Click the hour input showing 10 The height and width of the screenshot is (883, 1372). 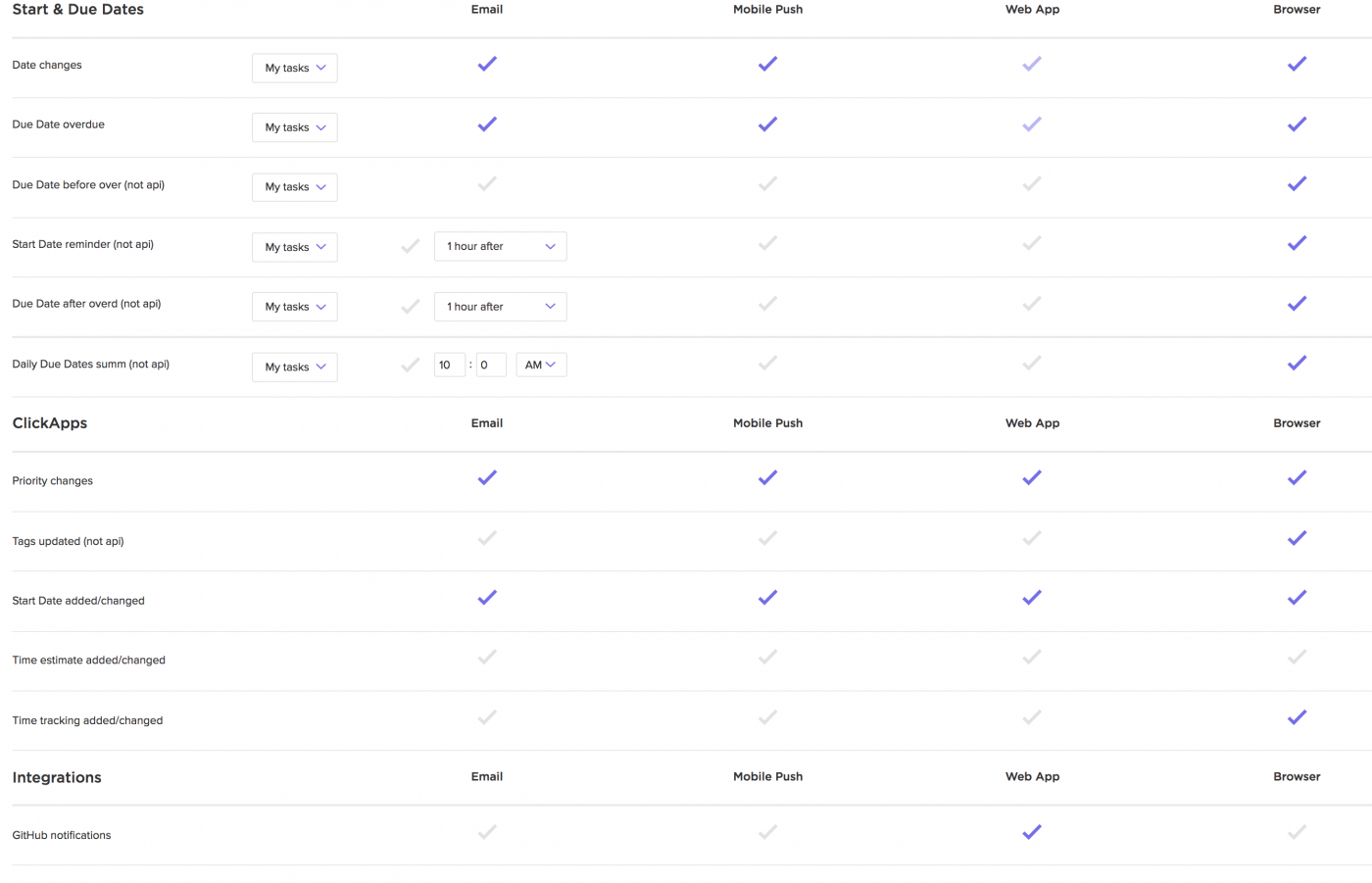[449, 364]
